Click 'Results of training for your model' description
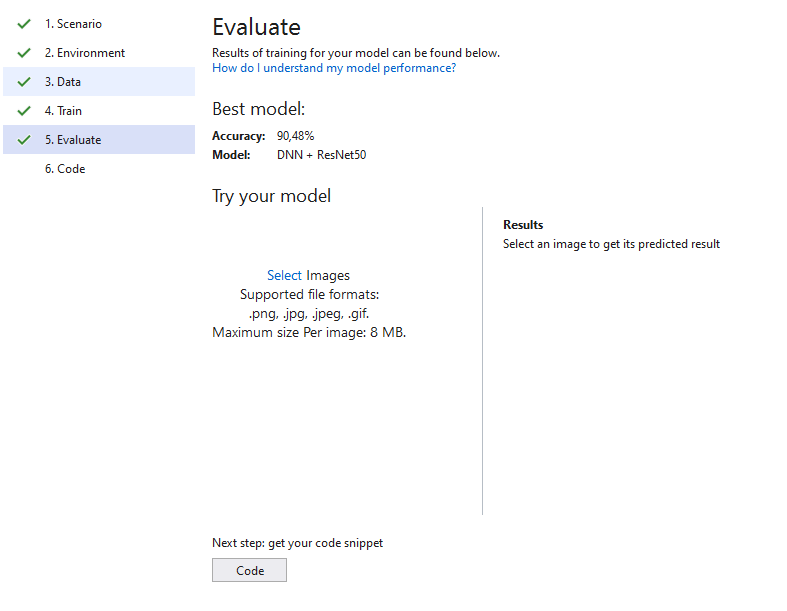The height and width of the screenshot is (611, 787). click(356, 53)
